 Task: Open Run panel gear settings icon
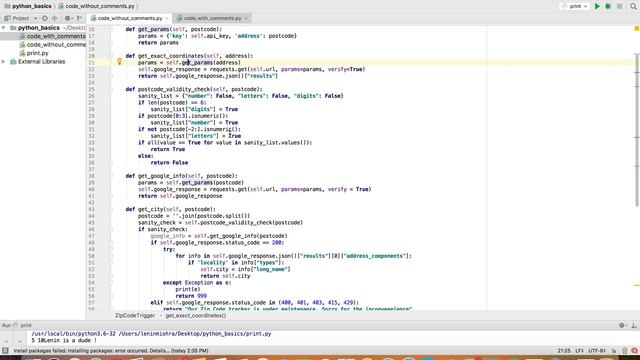click(x=622, y=325)
